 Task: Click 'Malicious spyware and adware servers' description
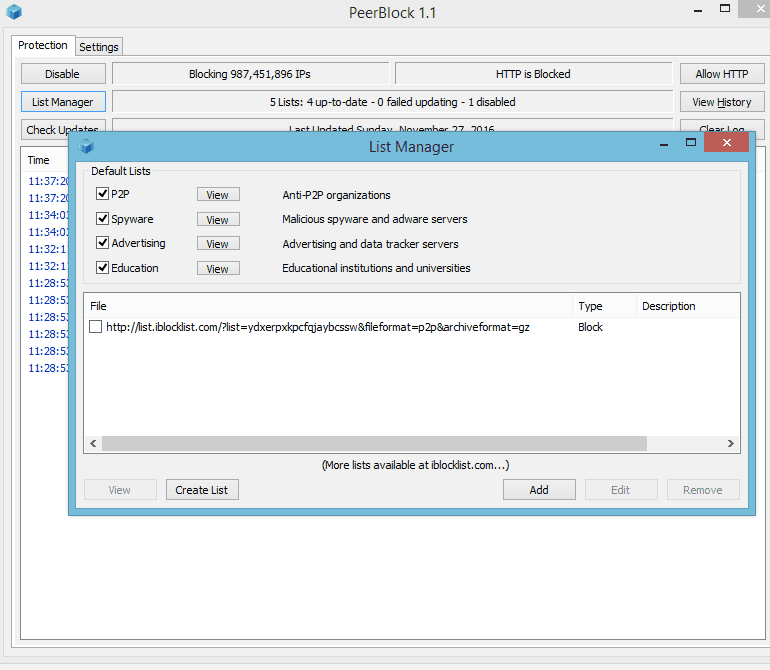coord(375,219)
